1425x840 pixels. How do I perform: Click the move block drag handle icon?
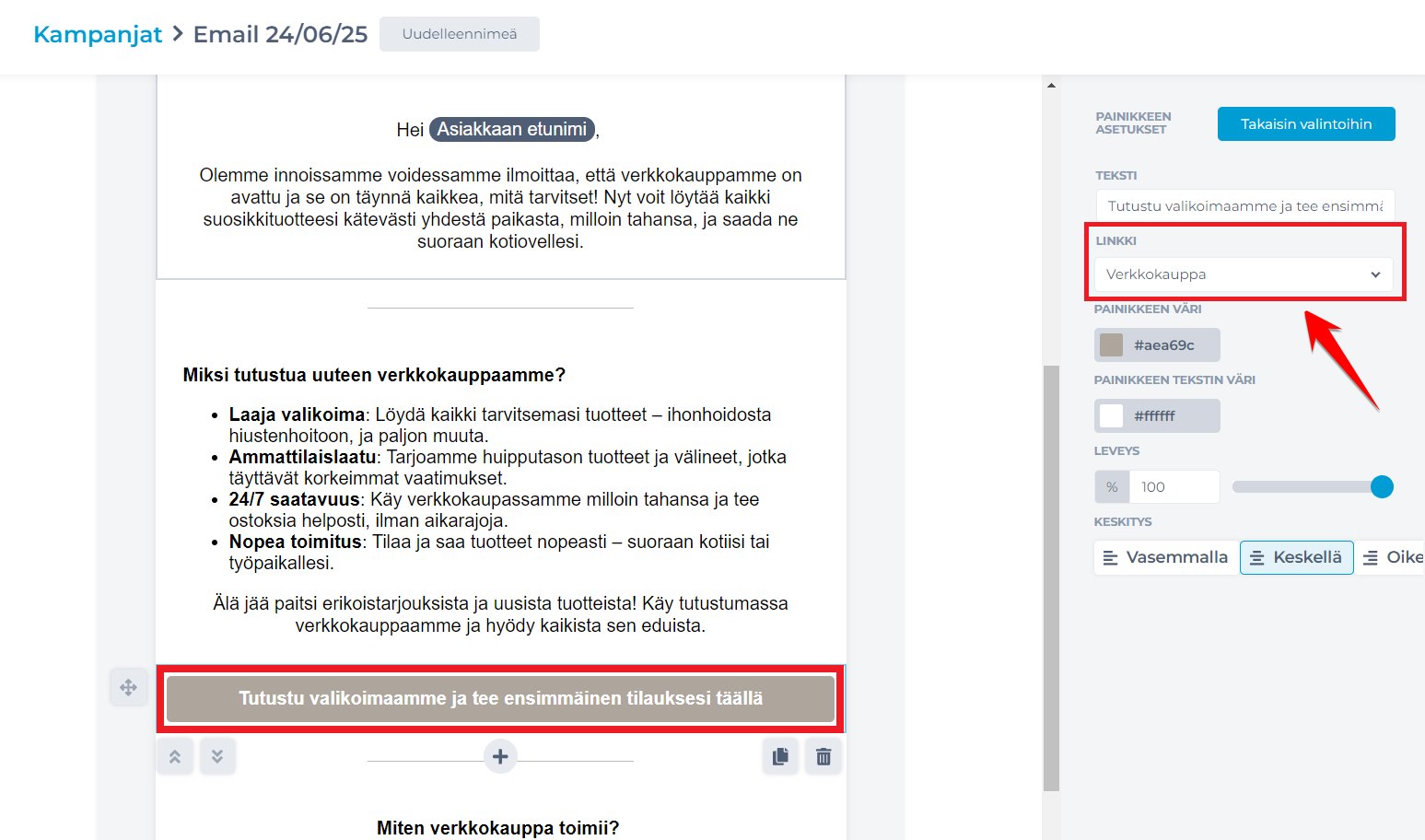[129, 687]
